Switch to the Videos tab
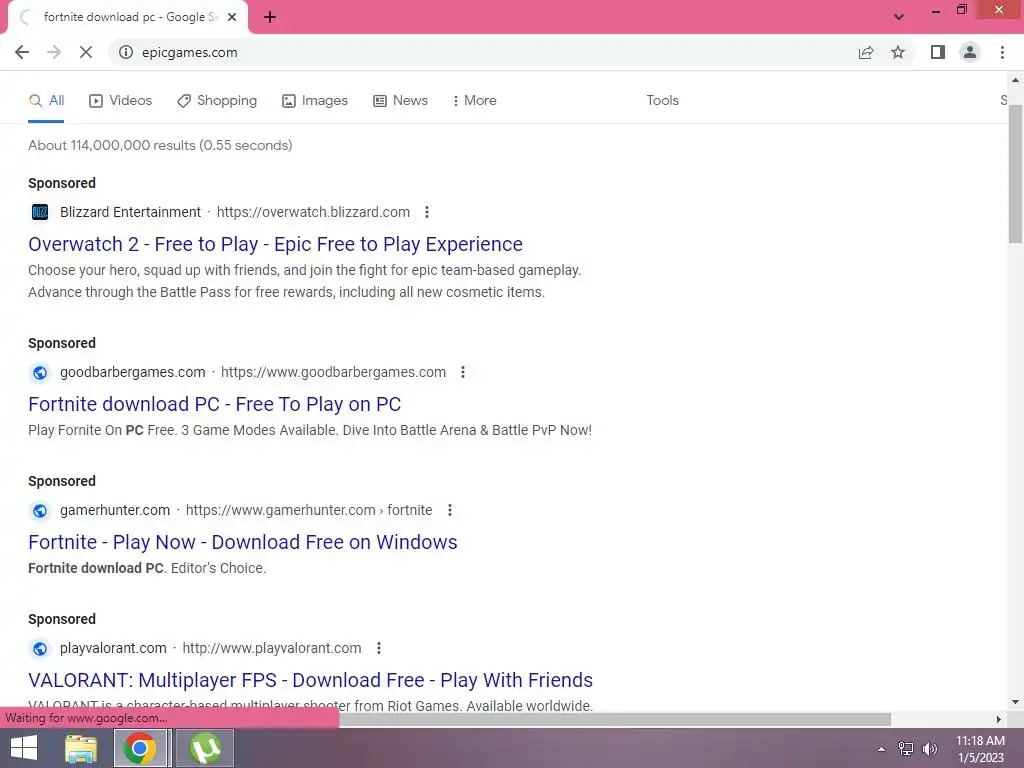Viewport: 1024px width, 768px height. point(120,101)
